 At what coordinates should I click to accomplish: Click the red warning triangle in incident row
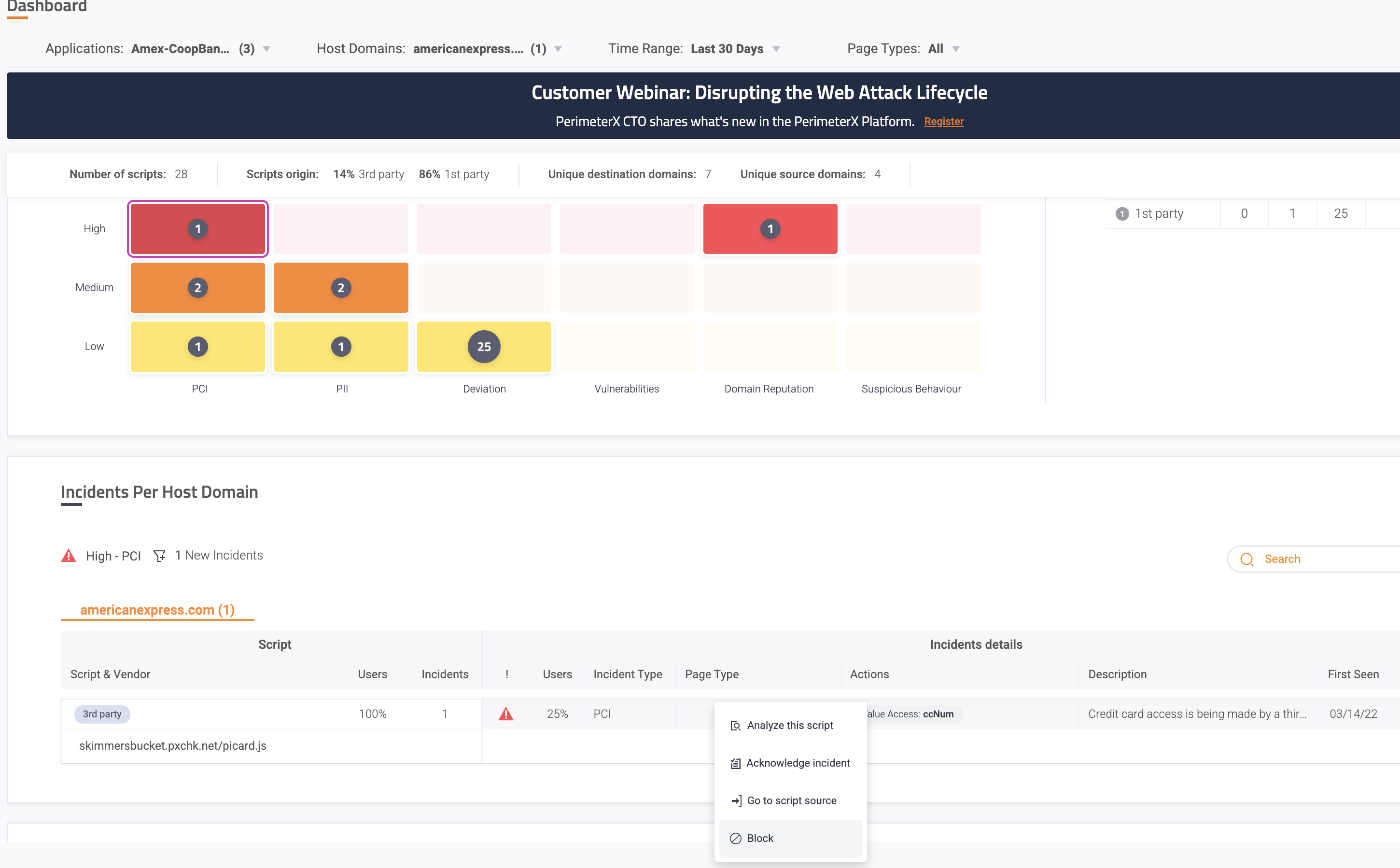[506, 714]
